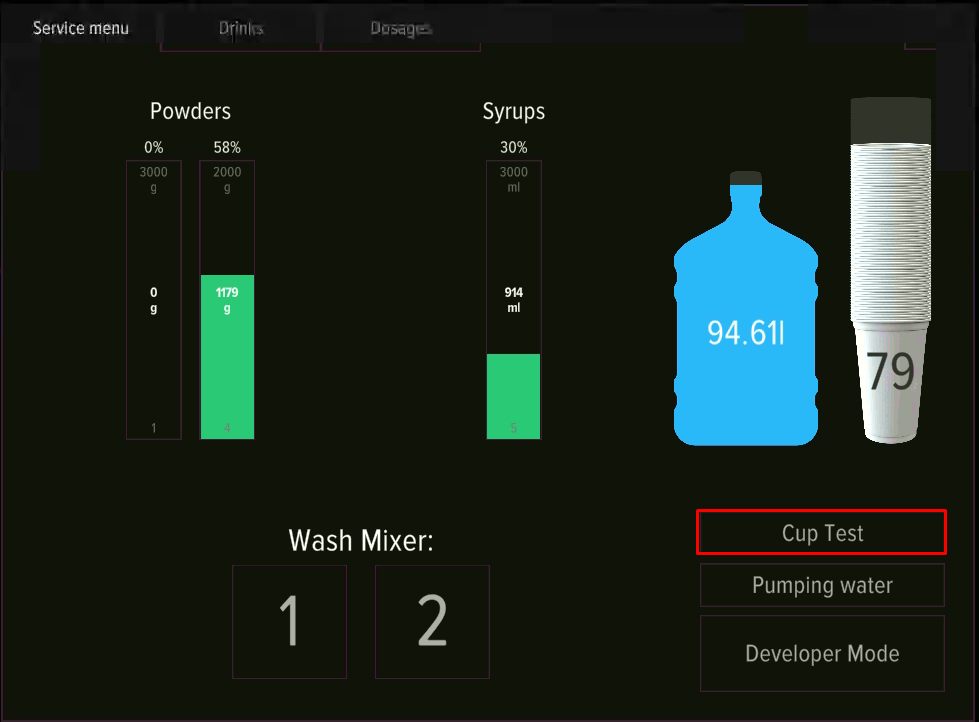Start Wash Mixer 2
The width and height of the screenshot is (979, 722).
click(x=432, y=621)
